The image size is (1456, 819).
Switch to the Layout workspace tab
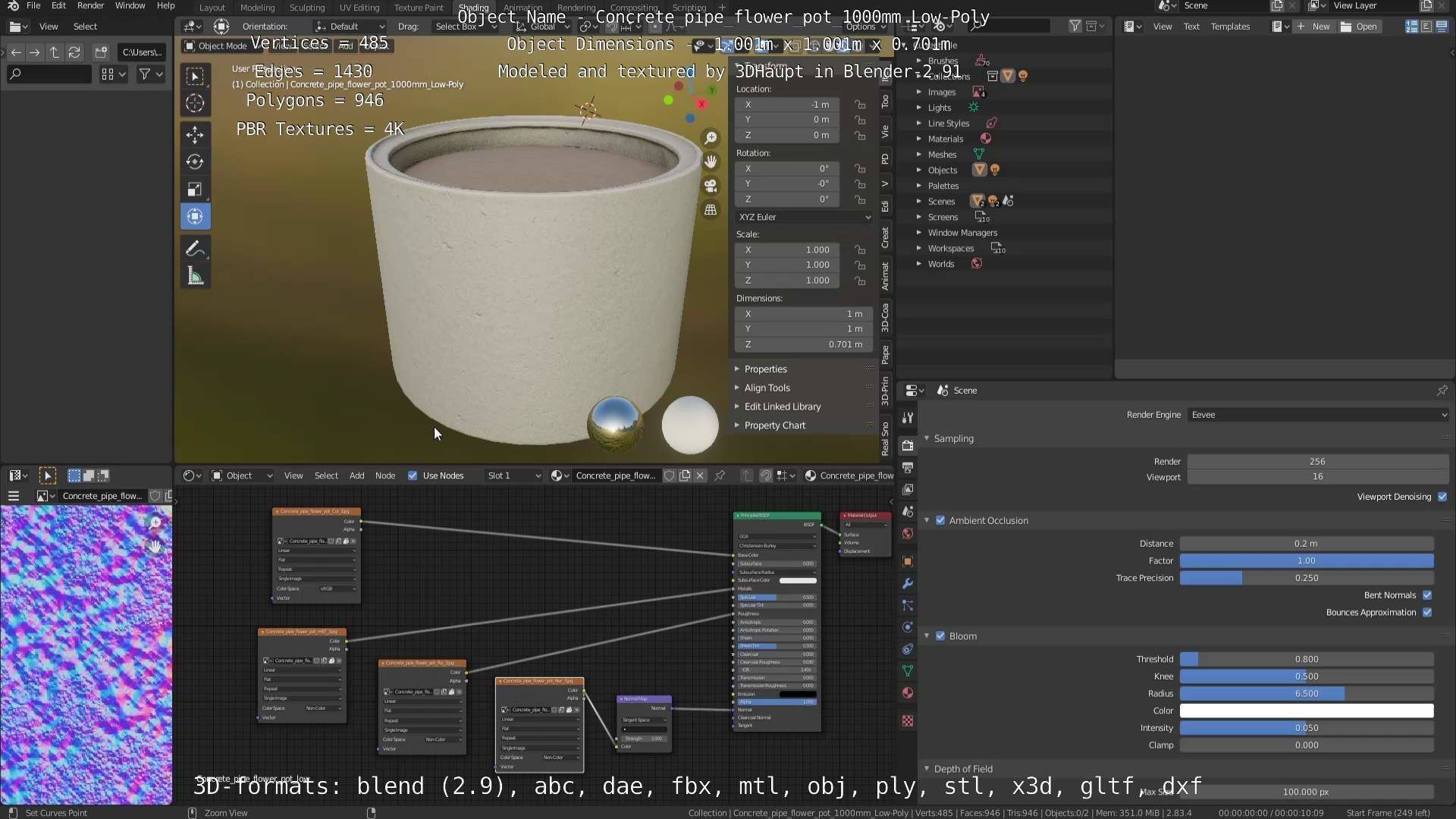pyautogui.click(x=212, y=8)
